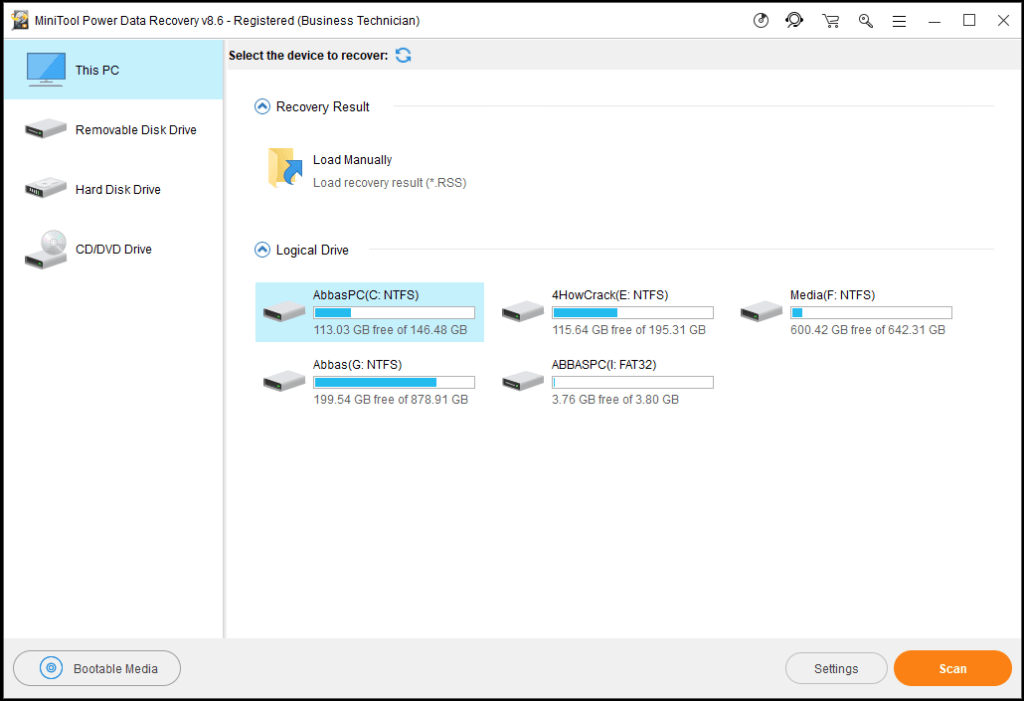The image size is (1024, 701).
Task: Start the Scan
Action: coord(952,668)
